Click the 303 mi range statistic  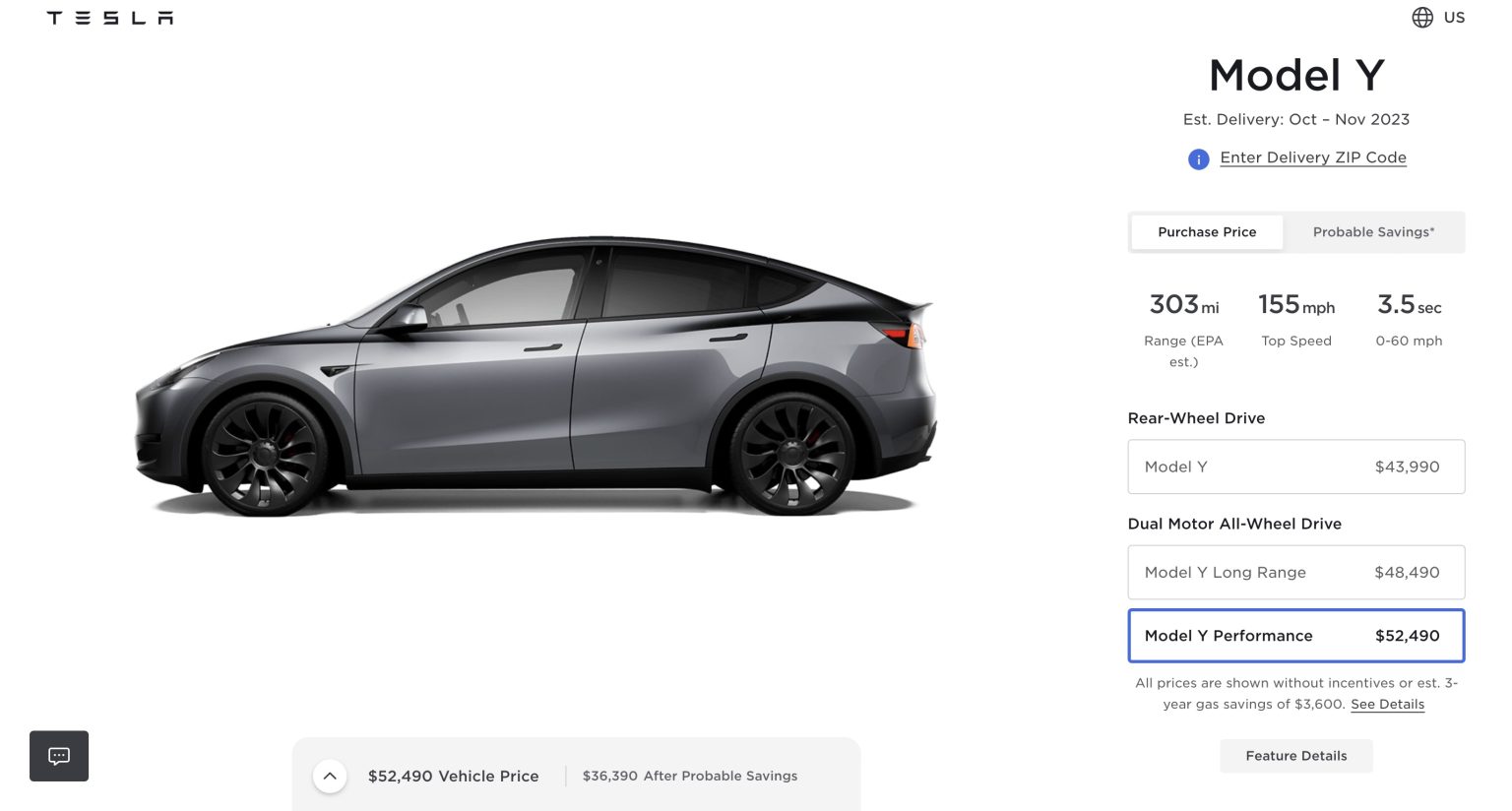click(x=1183, y=331)
